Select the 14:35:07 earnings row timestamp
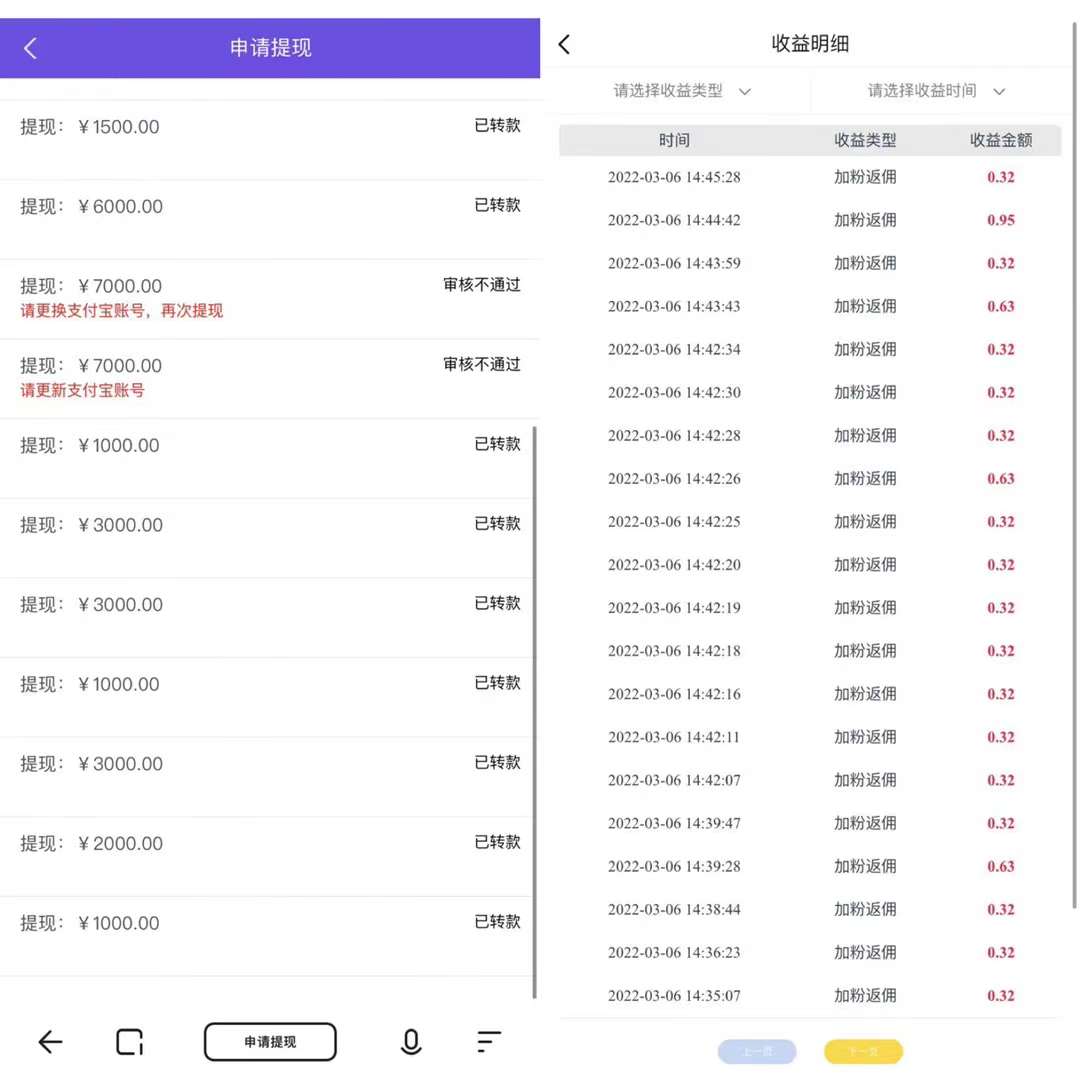The height and width of the screenshot is (1080, 1080). [x=674, y=996]
